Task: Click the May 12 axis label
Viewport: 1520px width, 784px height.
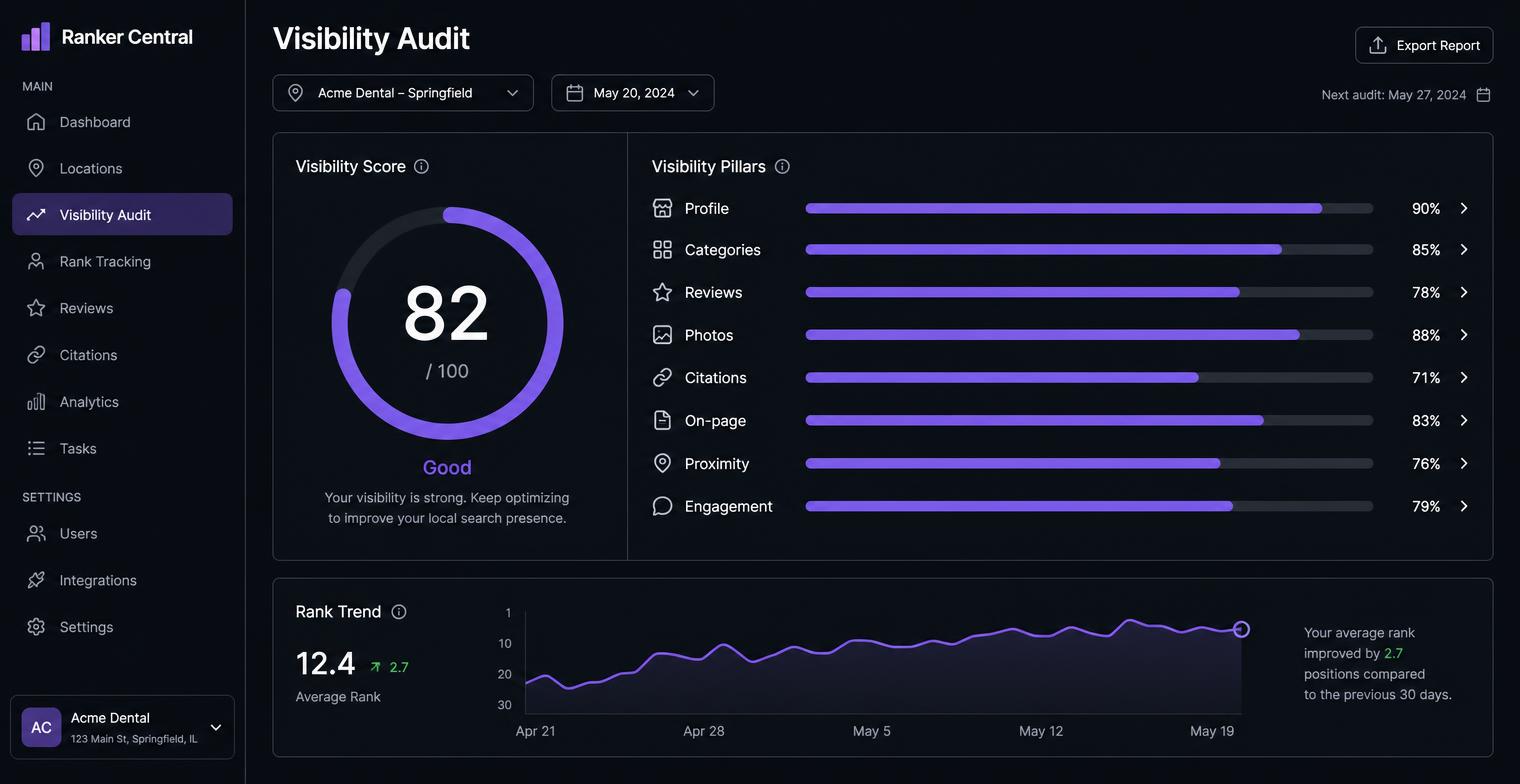Action: 1041,731
